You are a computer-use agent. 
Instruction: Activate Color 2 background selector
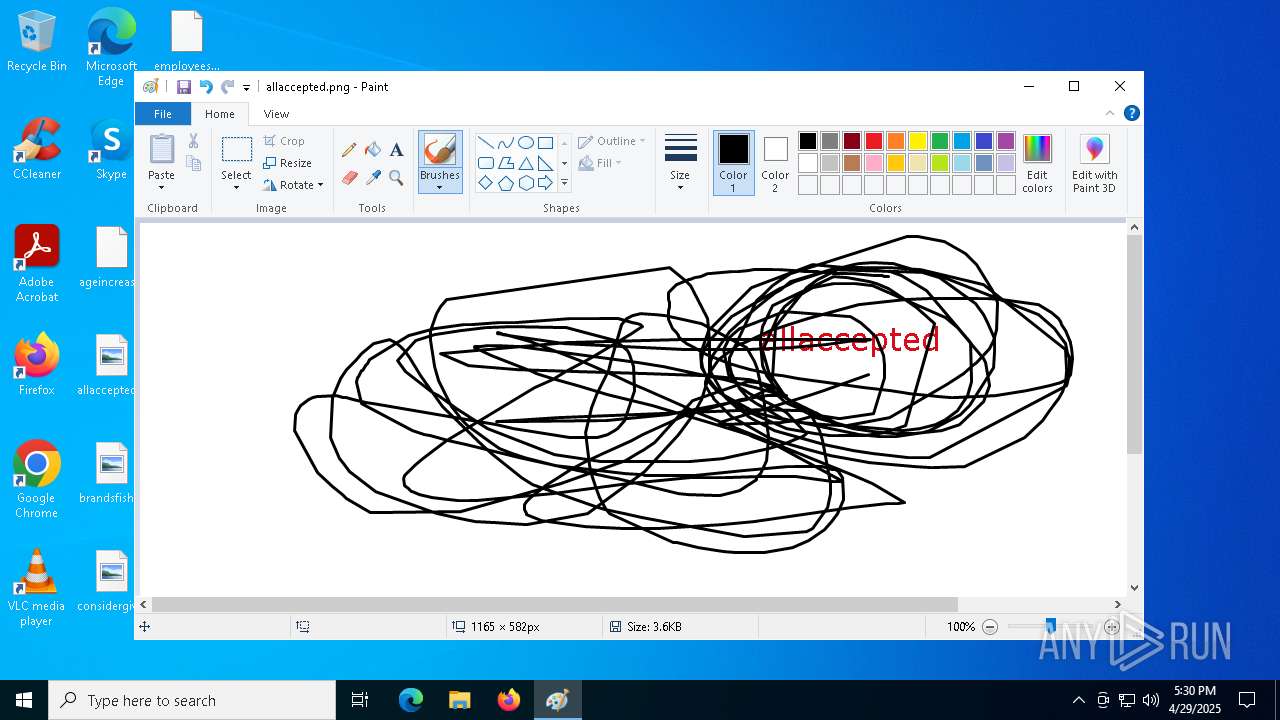775,162
